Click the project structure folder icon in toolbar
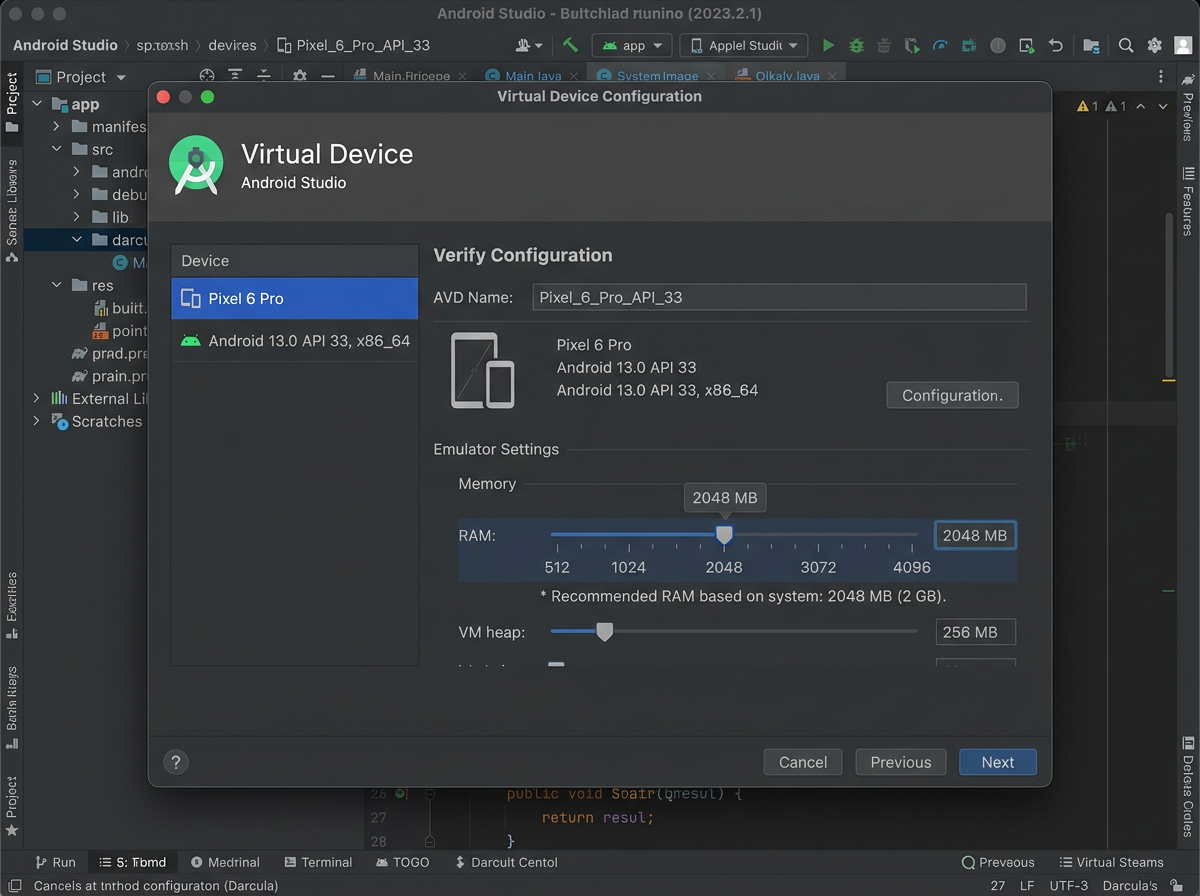This screenshot has width=1200, height=896. click(1091, 45)
